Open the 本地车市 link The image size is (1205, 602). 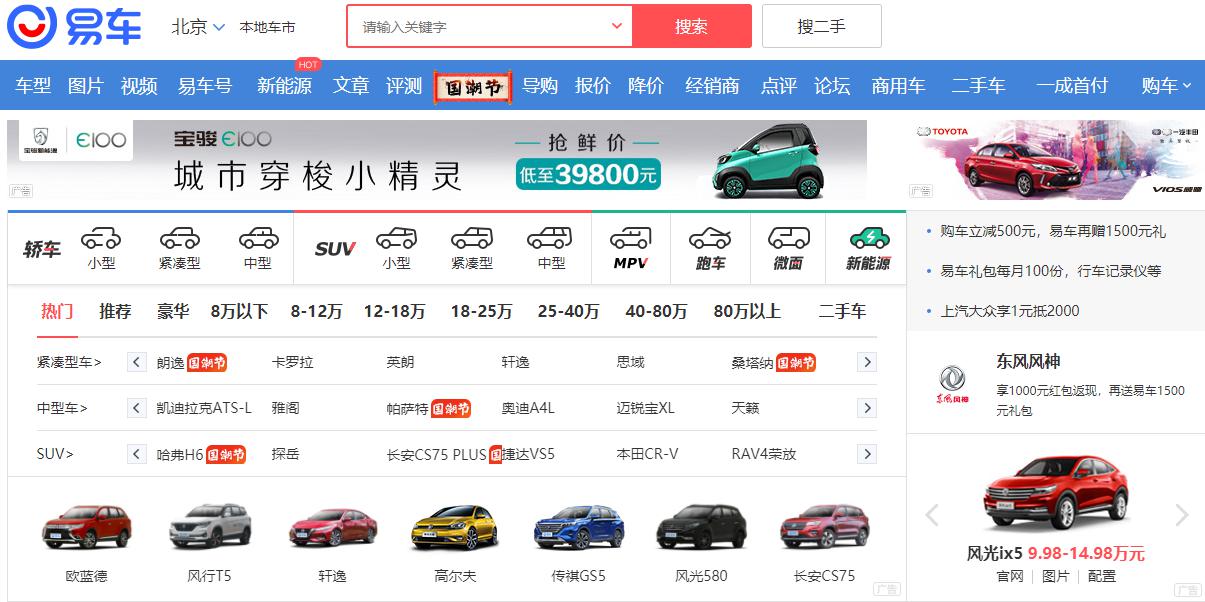[x=267, y=27]
